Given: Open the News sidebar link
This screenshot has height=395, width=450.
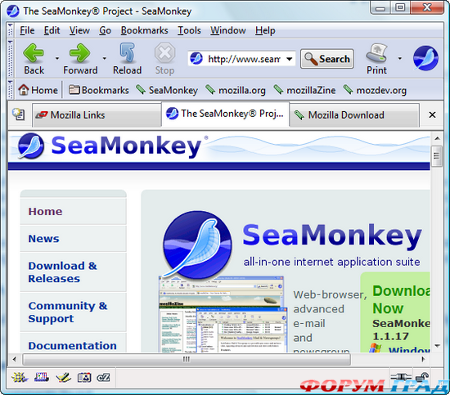Looking at the screenshot, I should [x=44, y=239].
